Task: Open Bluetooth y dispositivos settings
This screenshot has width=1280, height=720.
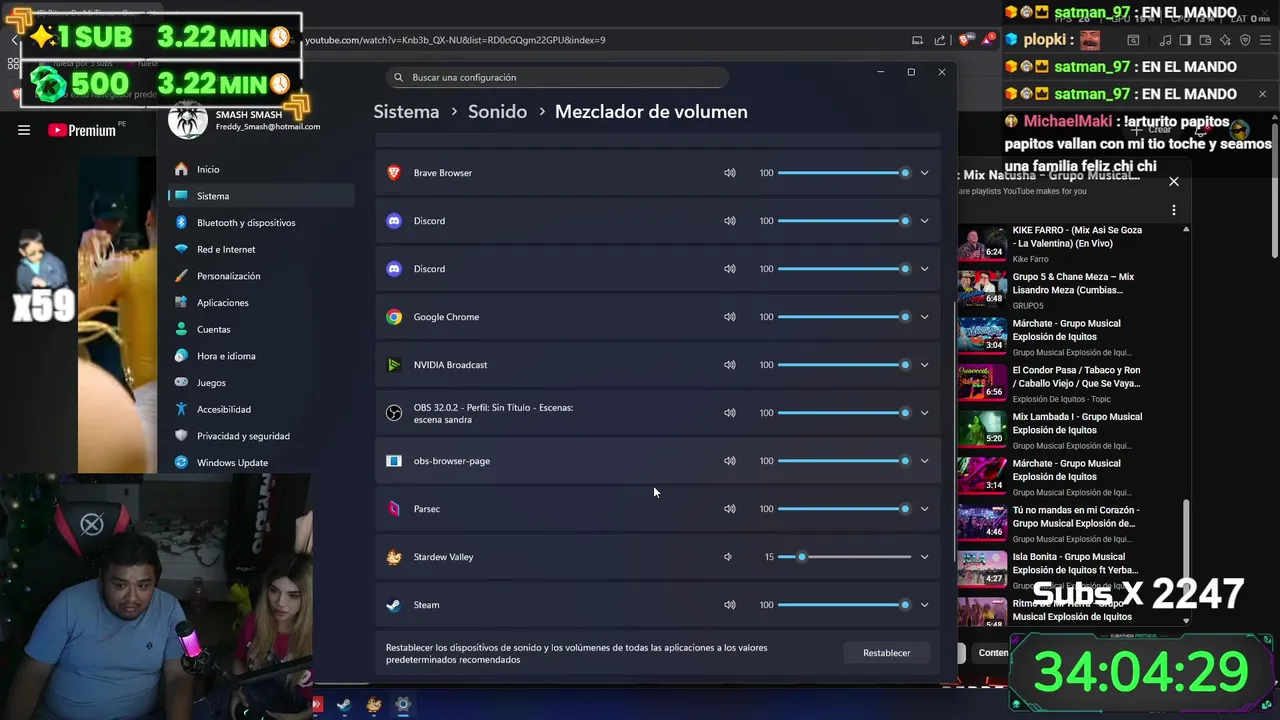Action: 261,222
